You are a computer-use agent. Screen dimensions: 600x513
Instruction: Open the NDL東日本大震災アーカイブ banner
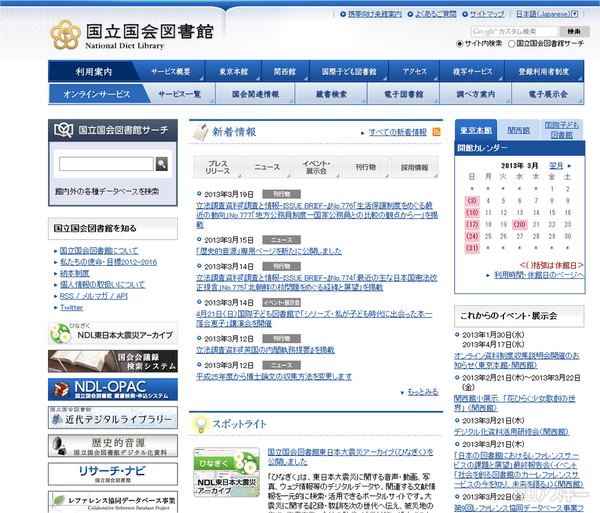pyautogui.click(x=113, y=333)
